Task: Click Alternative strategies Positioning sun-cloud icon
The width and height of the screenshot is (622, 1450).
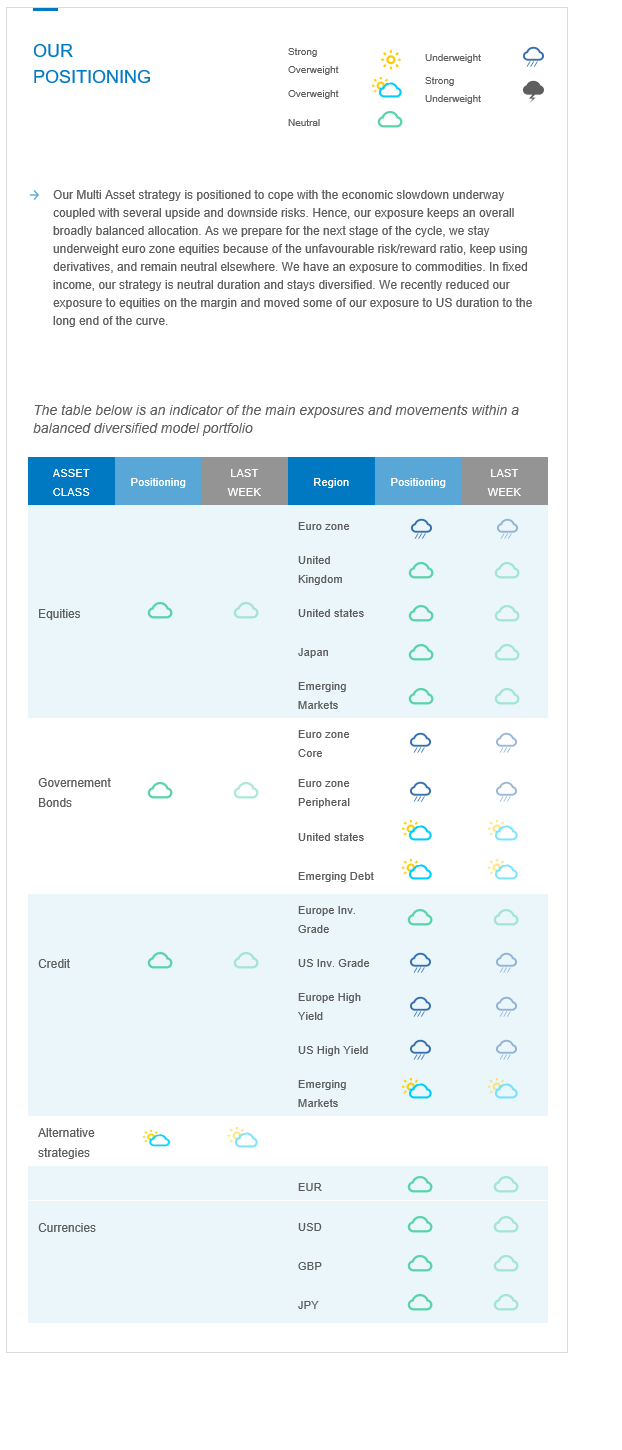Action: (x=157, y=1139)
